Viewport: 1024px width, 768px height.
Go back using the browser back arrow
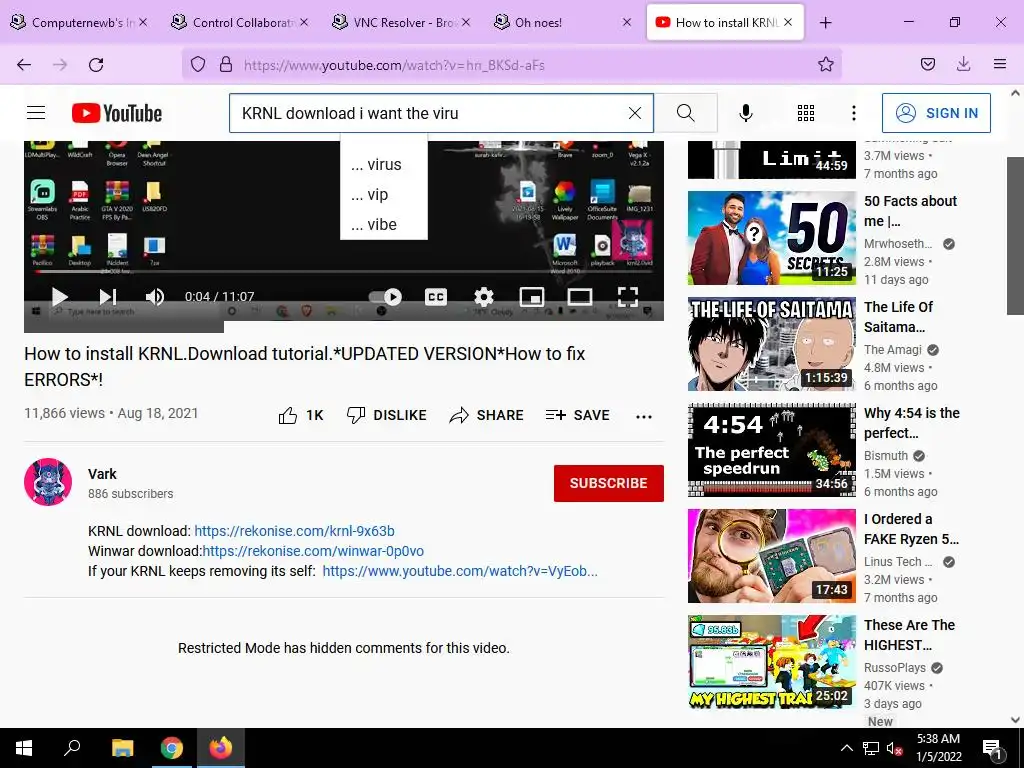point(24,65)
